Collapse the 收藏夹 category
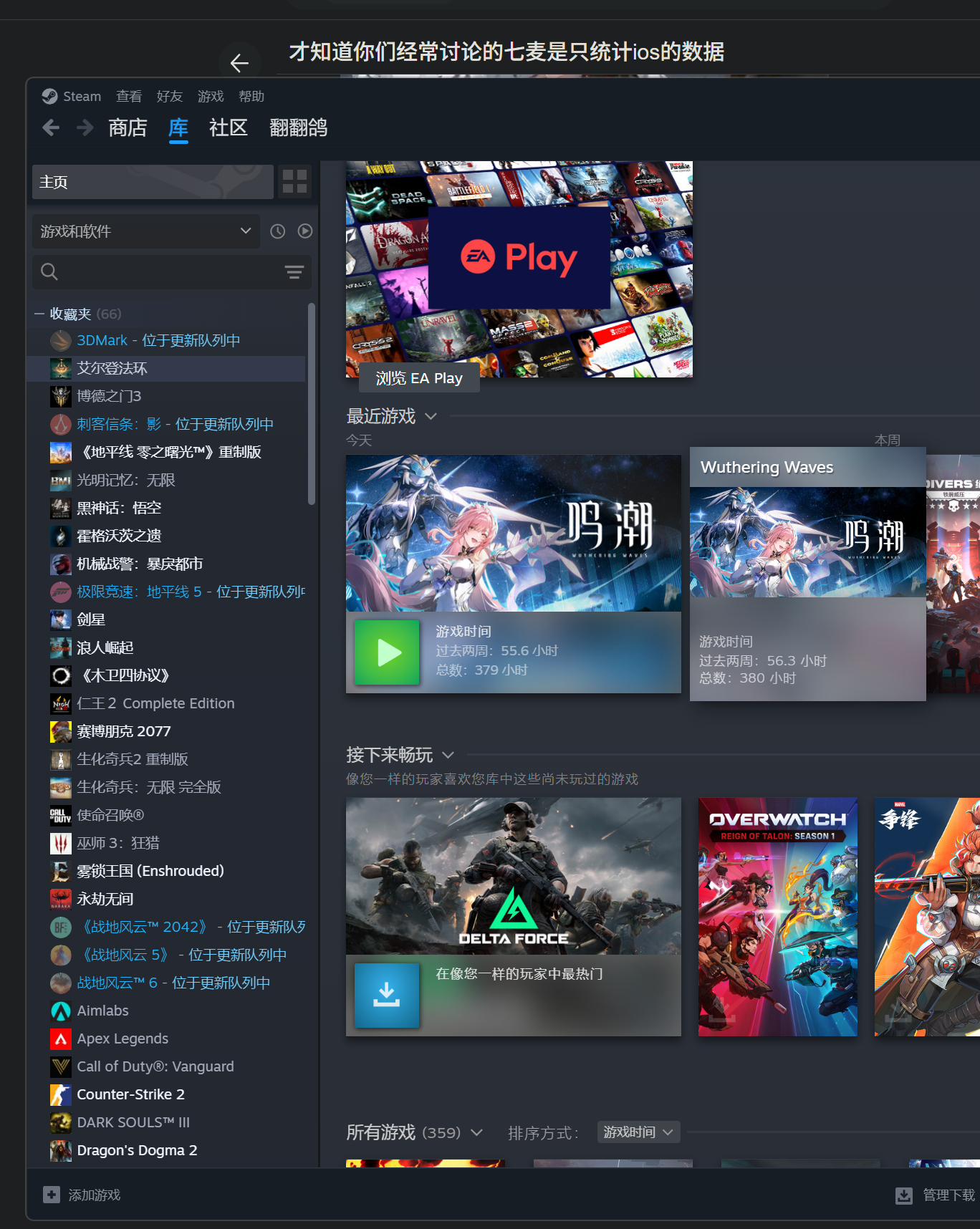The height and width of the screenshot is (1229, 980). click(39, 314)
